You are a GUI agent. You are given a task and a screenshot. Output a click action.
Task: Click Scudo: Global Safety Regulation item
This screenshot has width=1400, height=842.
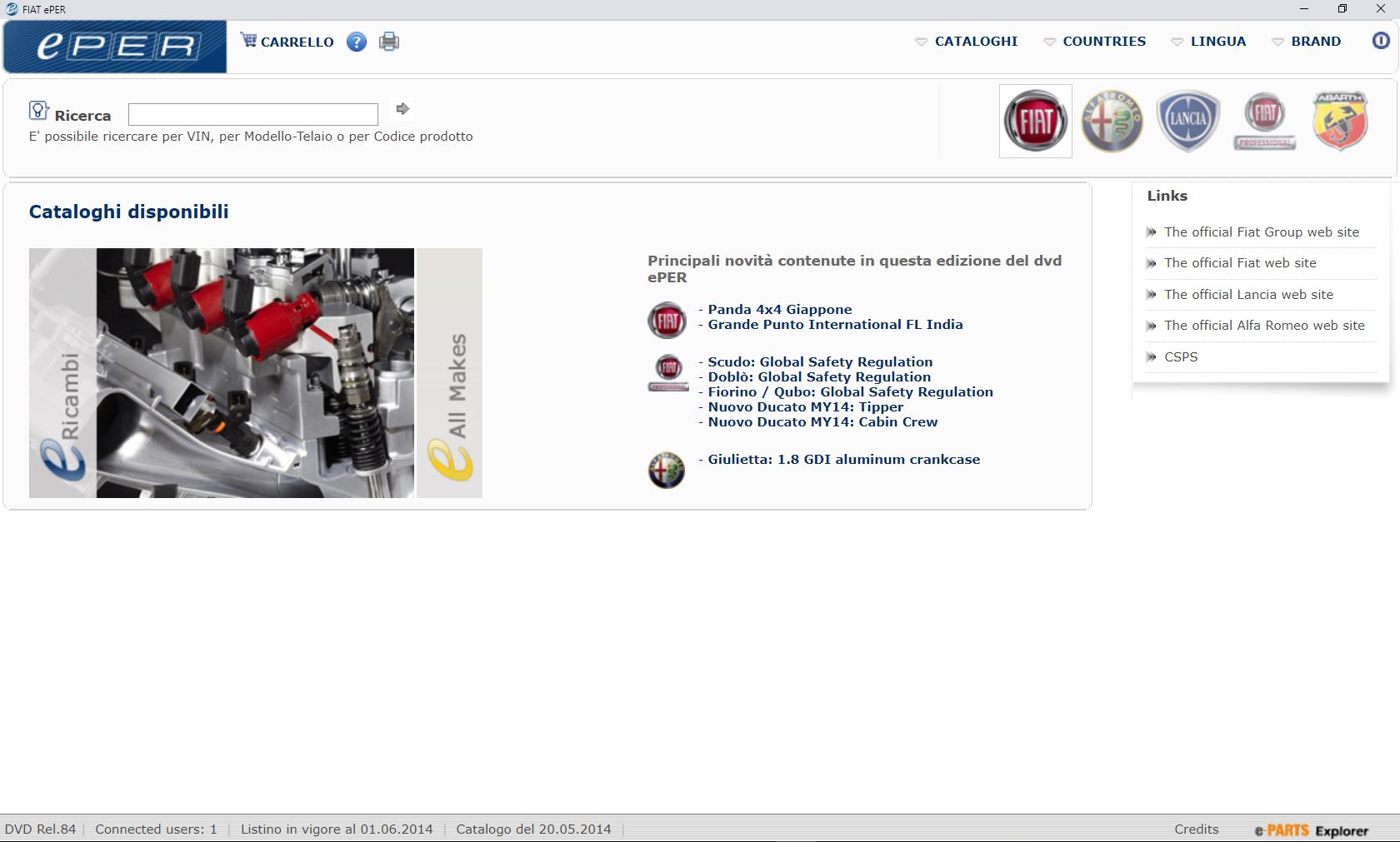pos(820,362)
